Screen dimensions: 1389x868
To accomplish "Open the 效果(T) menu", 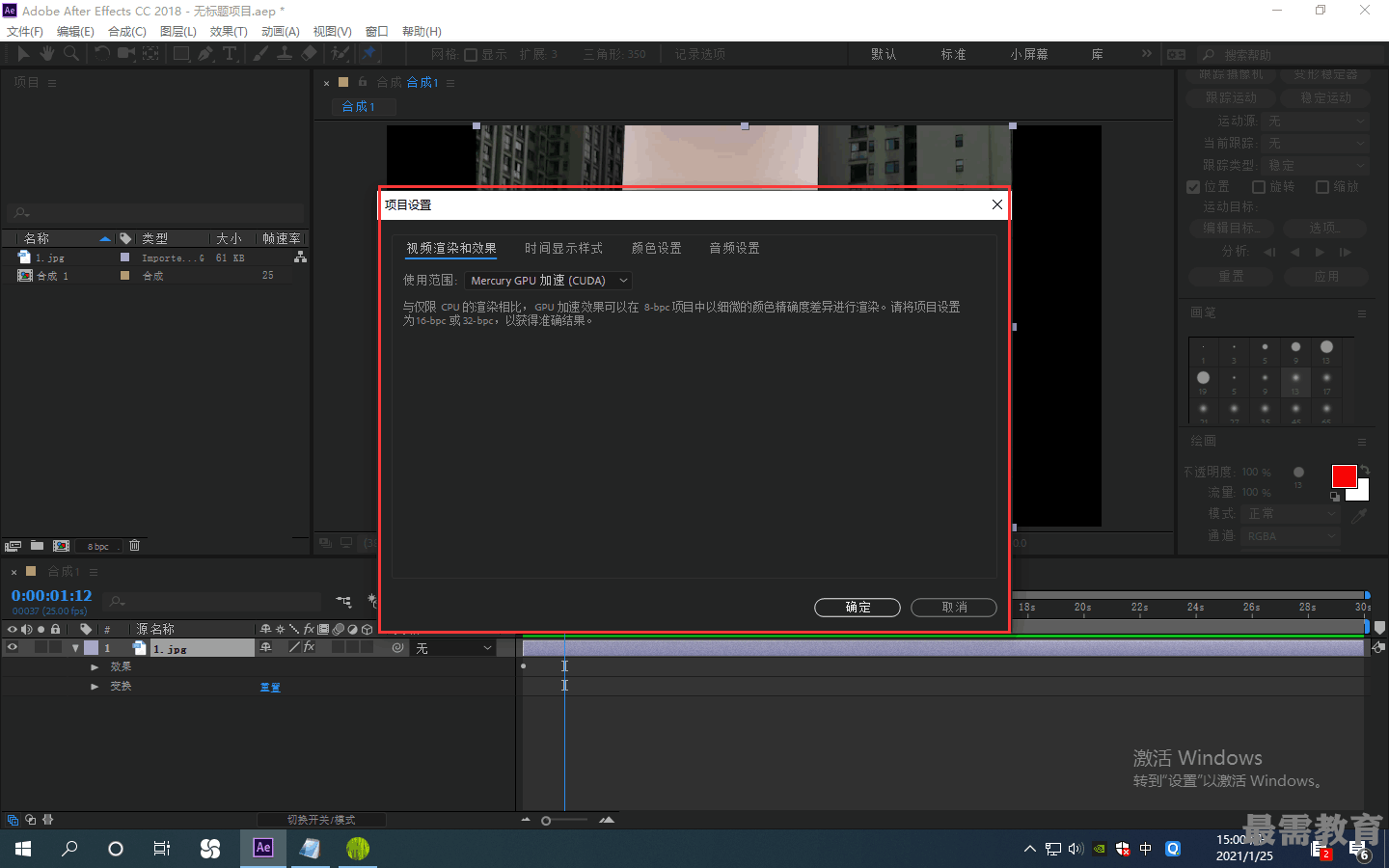I will point(229,32).
